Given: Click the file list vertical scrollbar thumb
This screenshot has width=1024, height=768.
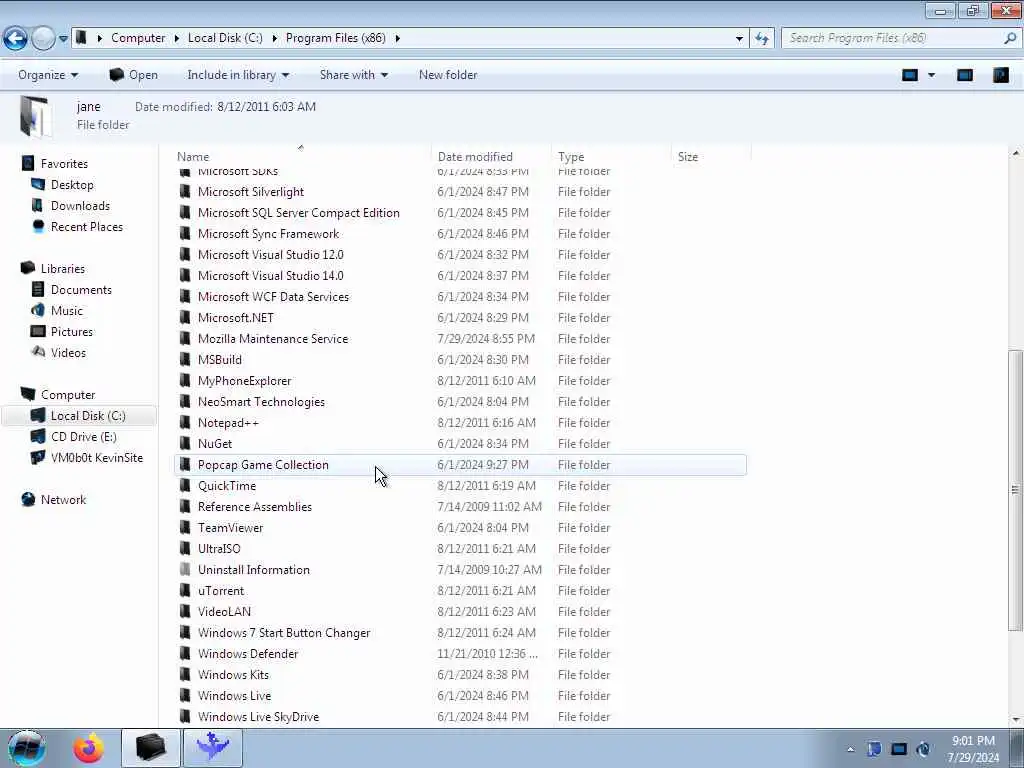Looking at the screenshot, I should coord(1015,490).
